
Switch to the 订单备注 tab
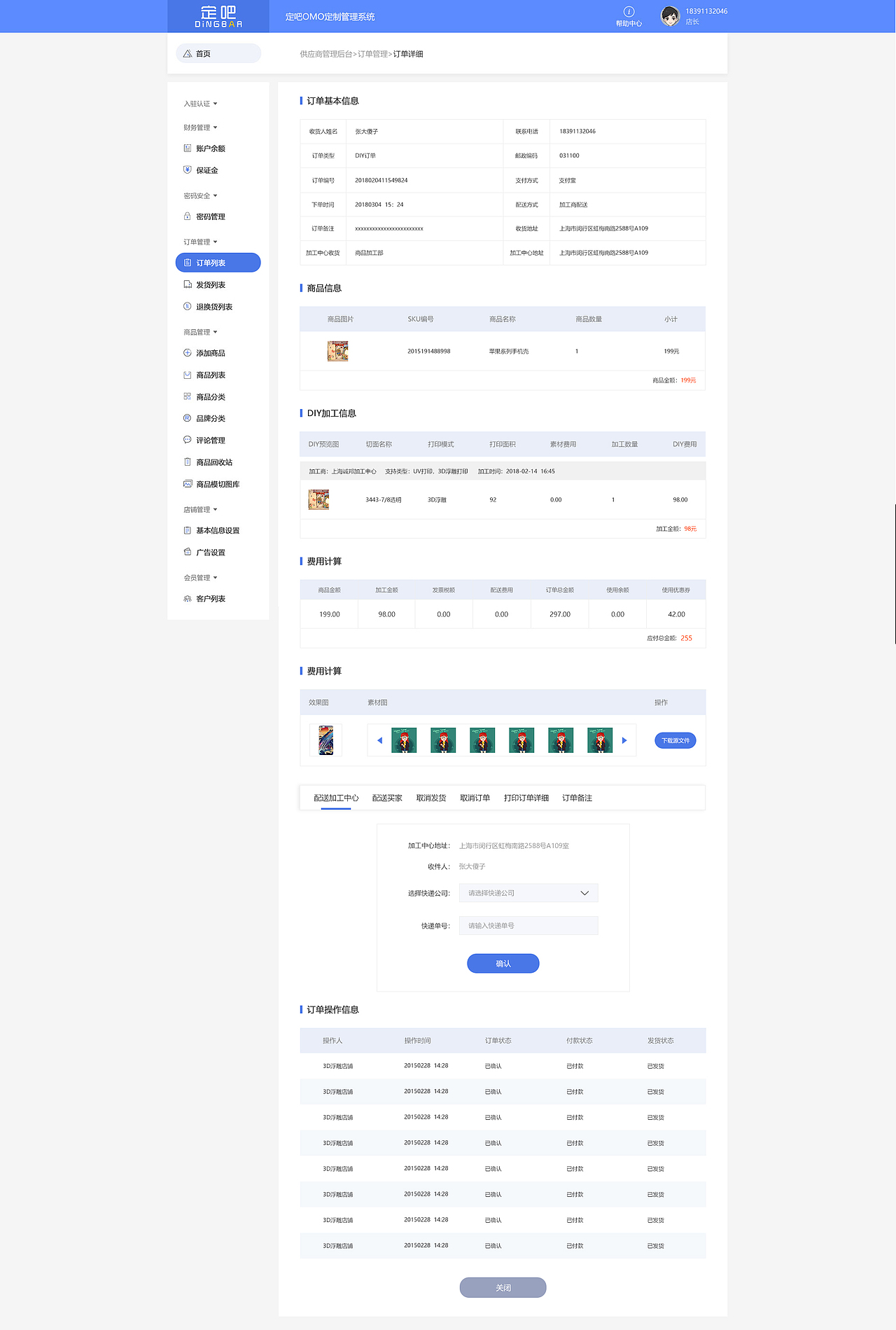(x=577, y=798)
